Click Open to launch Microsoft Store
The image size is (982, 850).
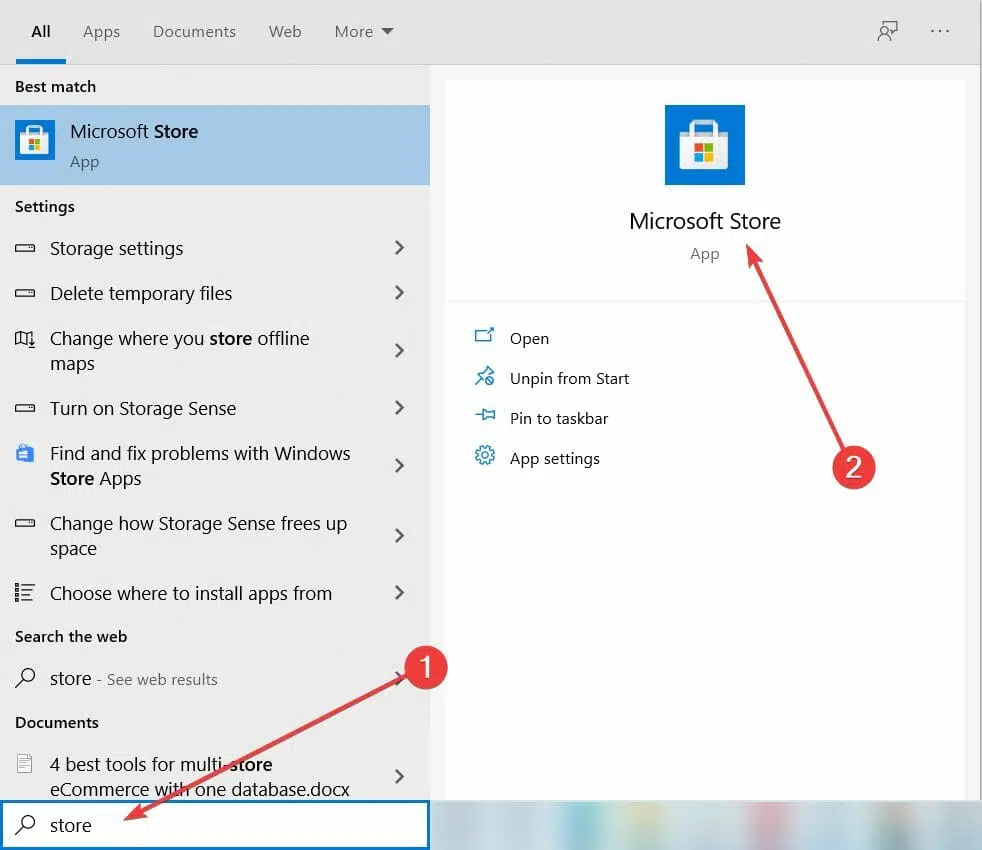pyautogui.click(x=529, y=338)
